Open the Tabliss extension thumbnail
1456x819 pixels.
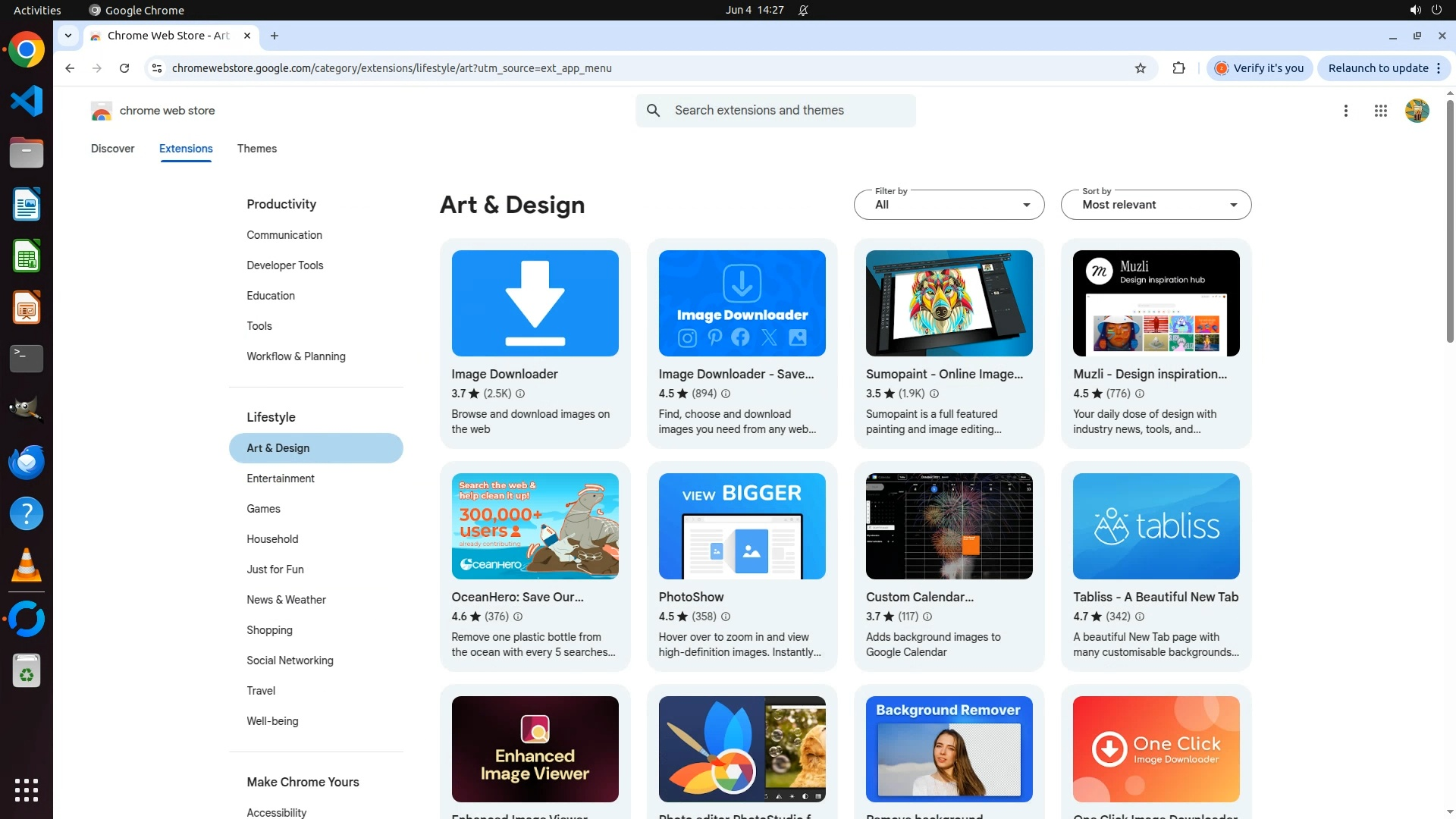pyautogui.click(x=1156, y=526)
